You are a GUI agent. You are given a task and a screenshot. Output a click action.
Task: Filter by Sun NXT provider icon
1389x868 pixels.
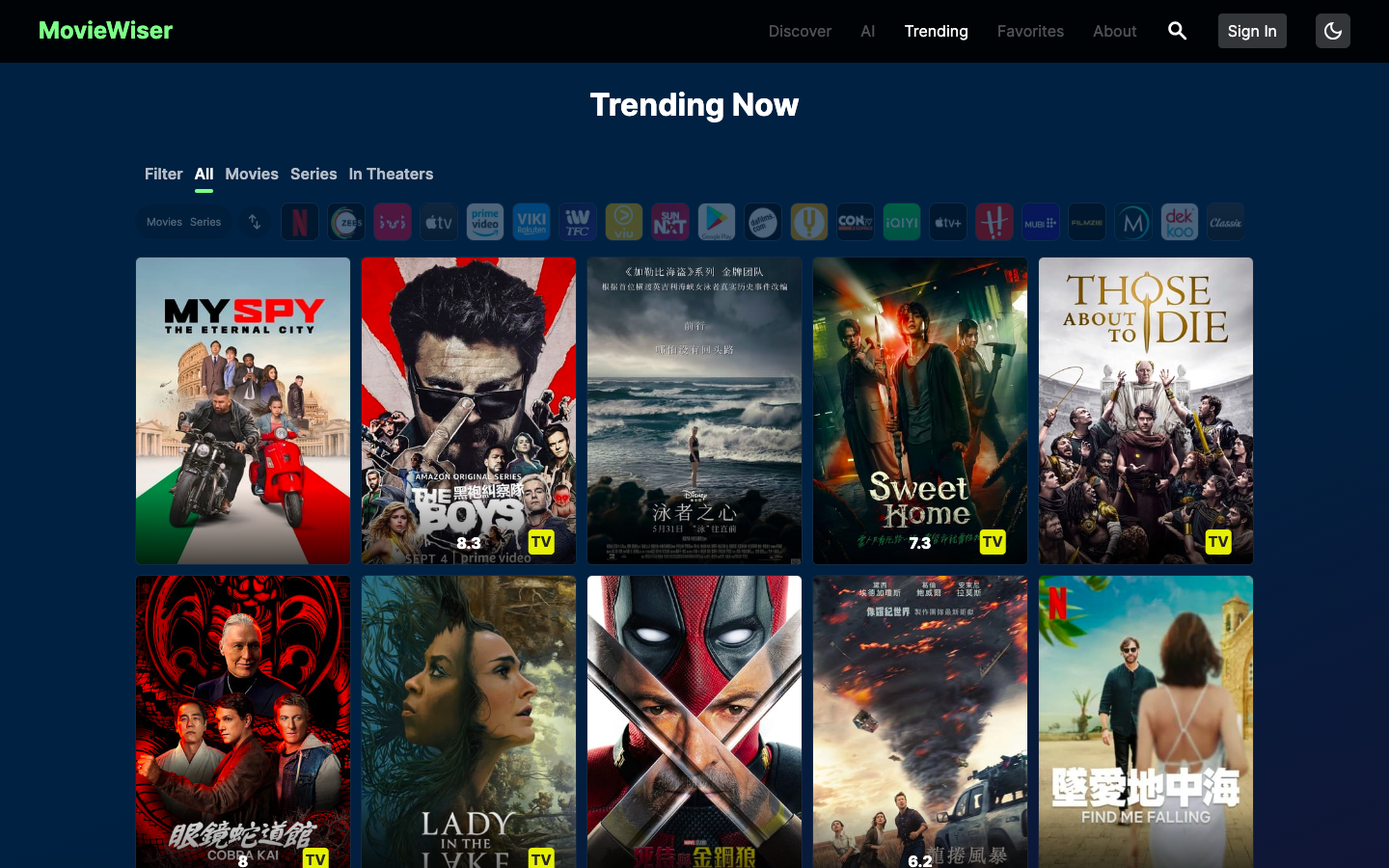click(670, 223)
